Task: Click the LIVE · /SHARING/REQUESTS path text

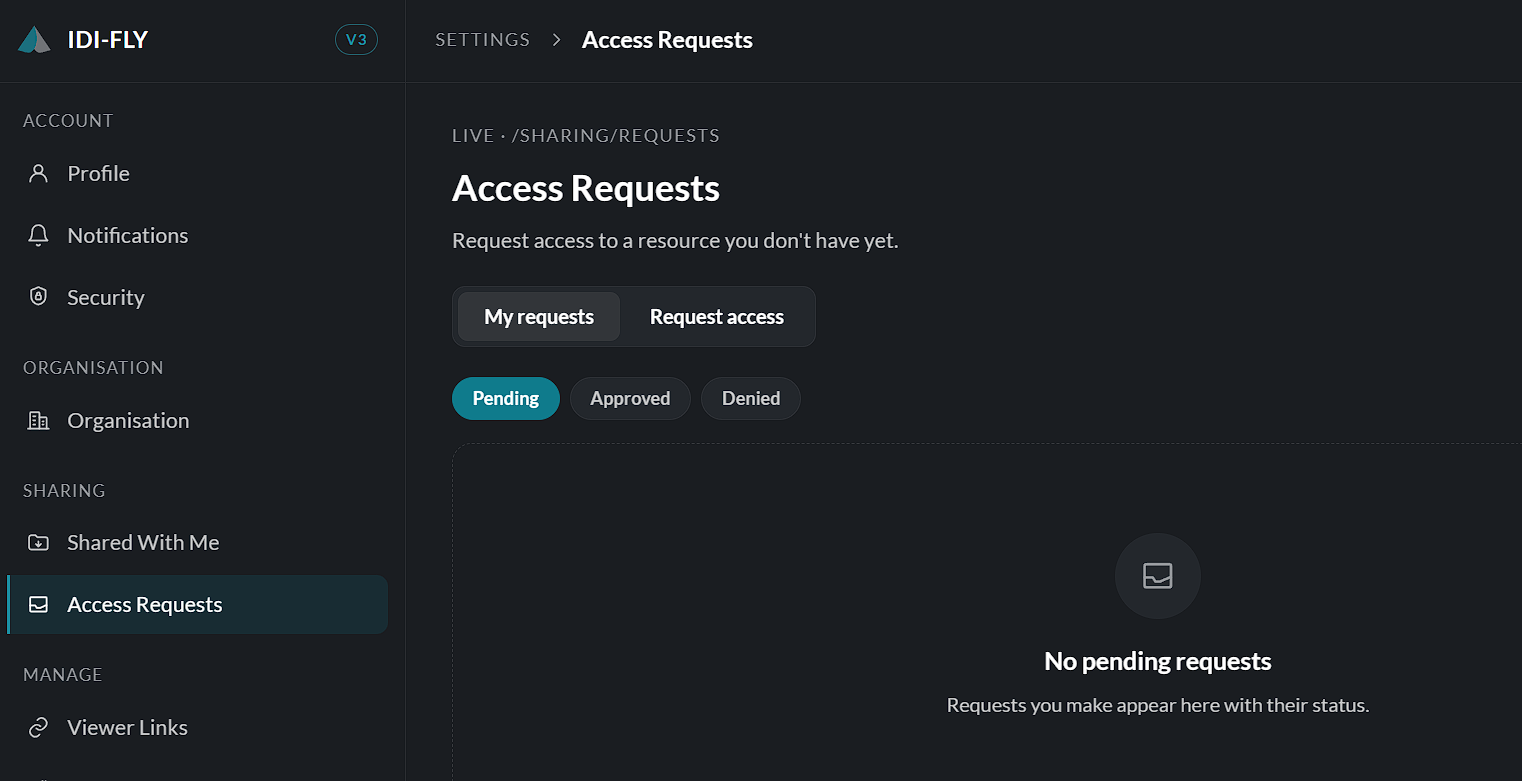Action: tap(586, 135)
